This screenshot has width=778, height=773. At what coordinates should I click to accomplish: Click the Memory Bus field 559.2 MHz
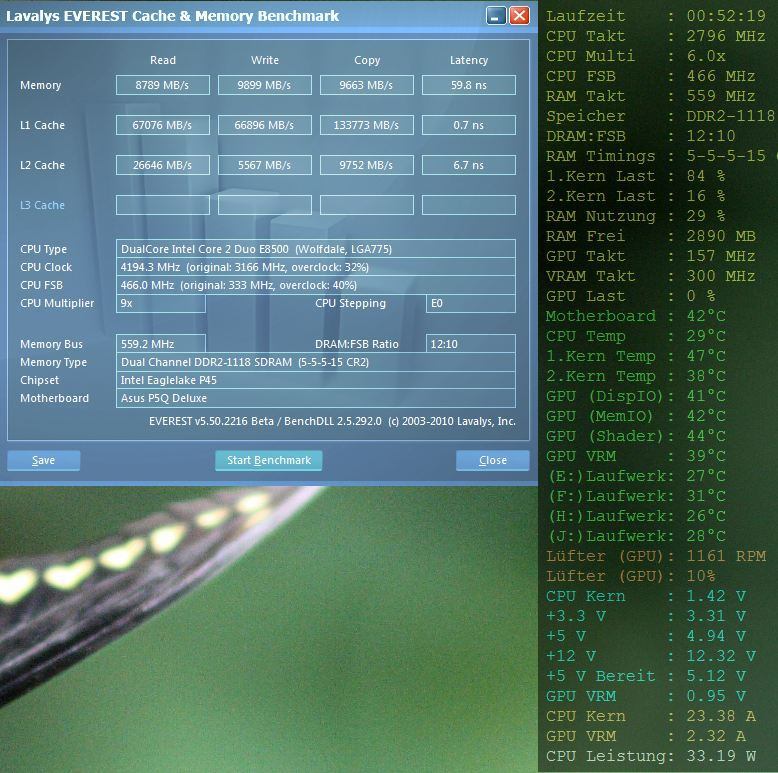coord(161,344)
